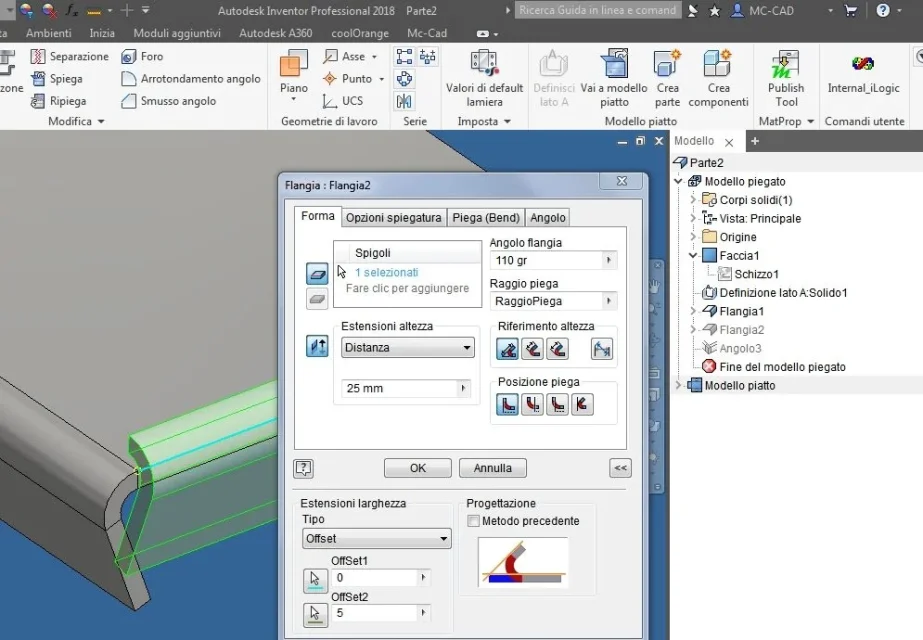Open the Offset Tipo dropdown
Image resolution: width=923 pixels, height=640 pixels.
[377, 539]
